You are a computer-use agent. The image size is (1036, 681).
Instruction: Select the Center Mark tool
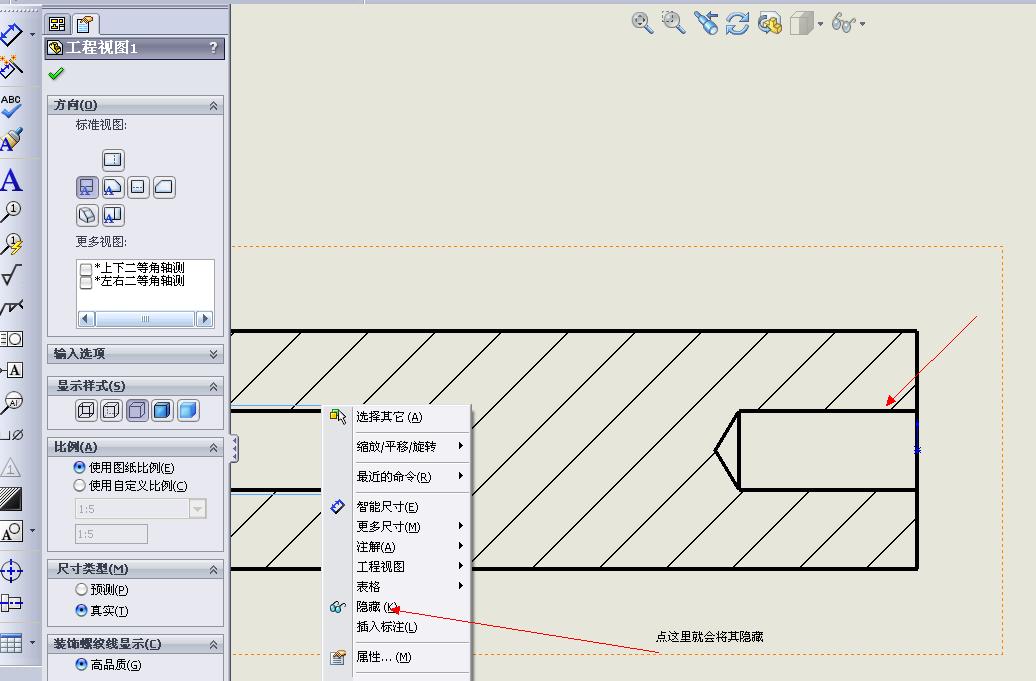[x=11, y=571]
